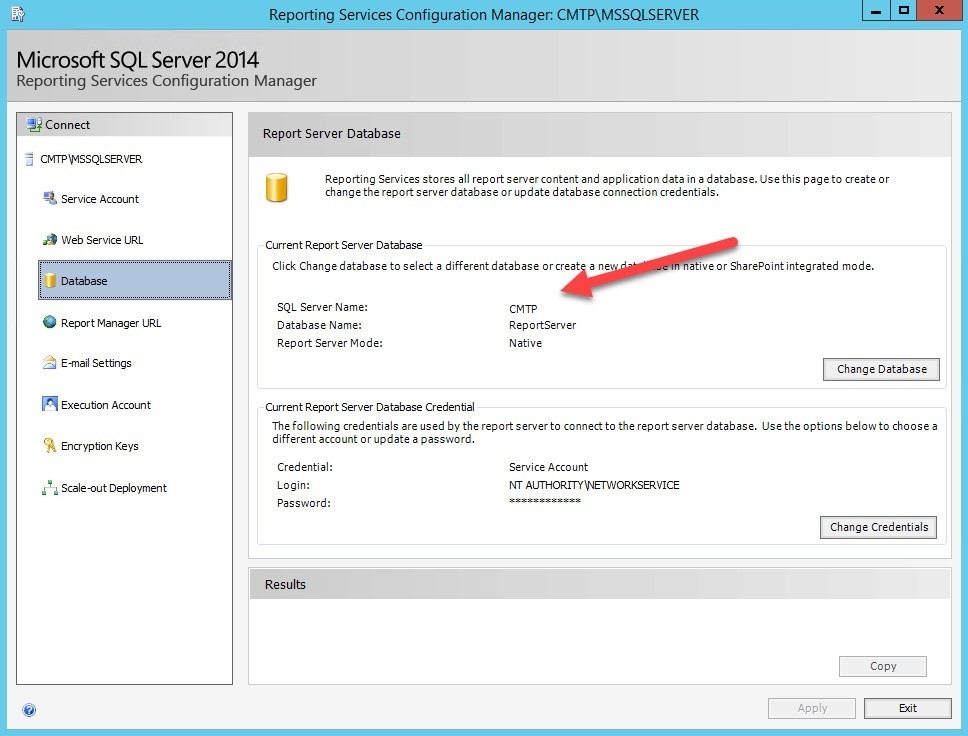Click the Execution Account icon
This screenshot has width=968, height=736.
49,404
